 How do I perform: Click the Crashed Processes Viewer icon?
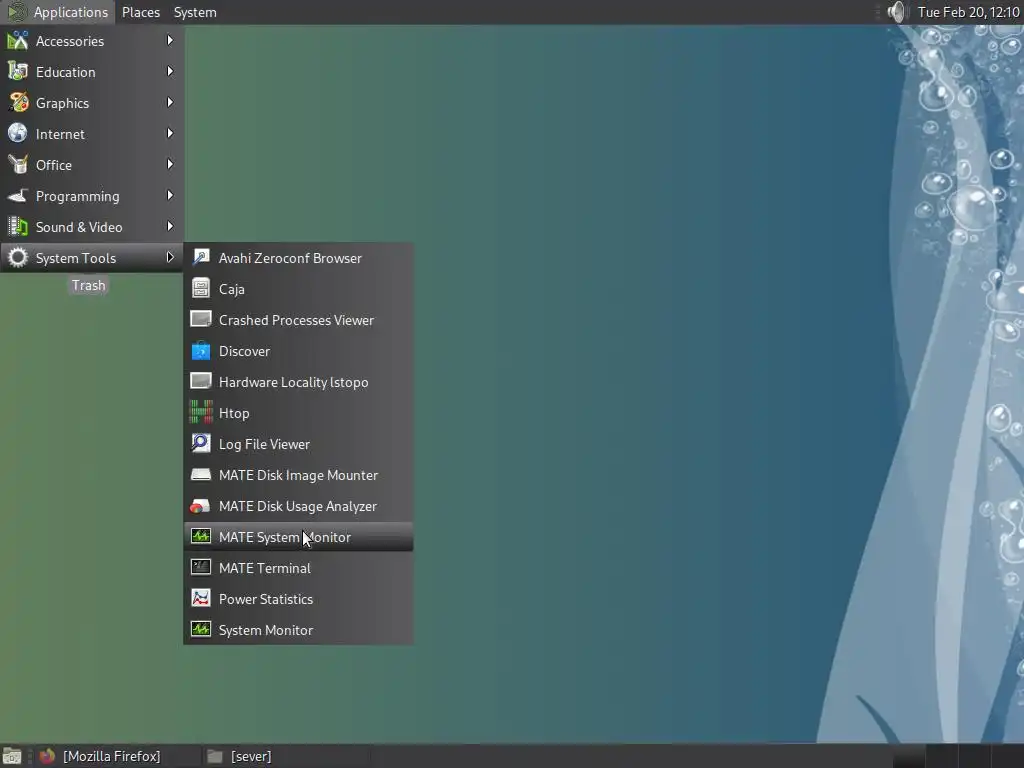point(201,319)
